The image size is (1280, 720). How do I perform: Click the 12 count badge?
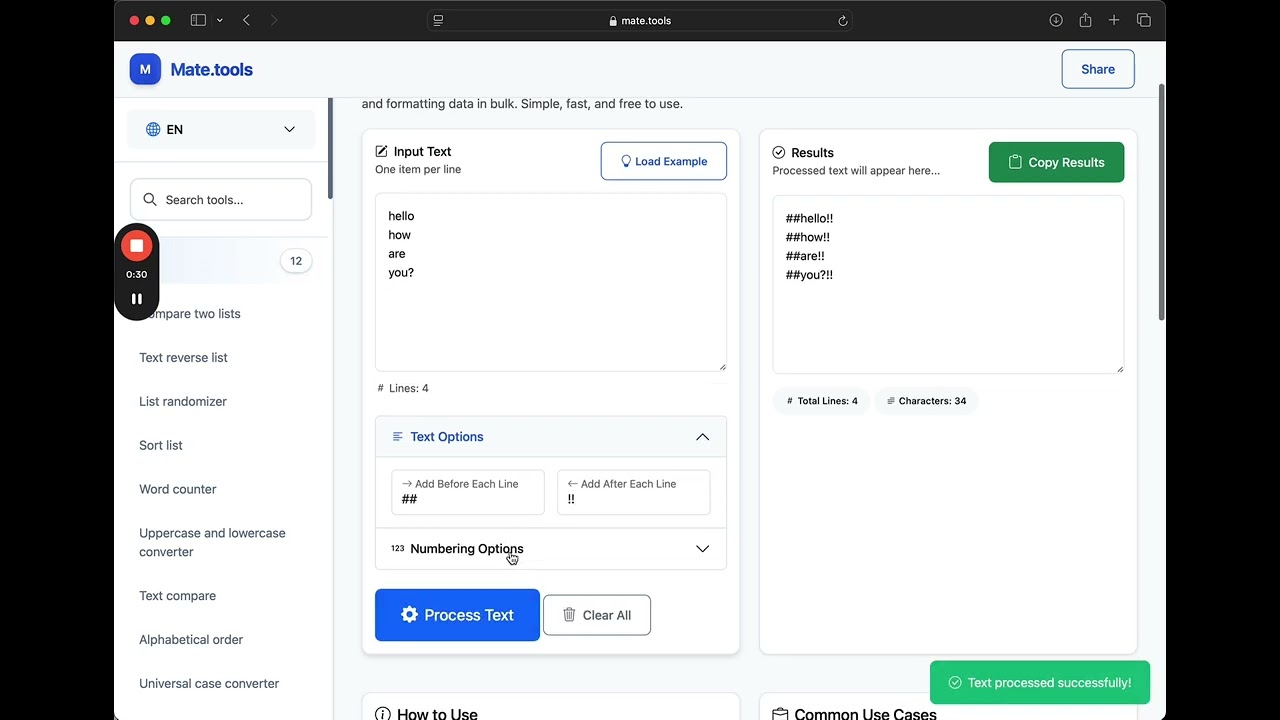[x=296, y=261]
